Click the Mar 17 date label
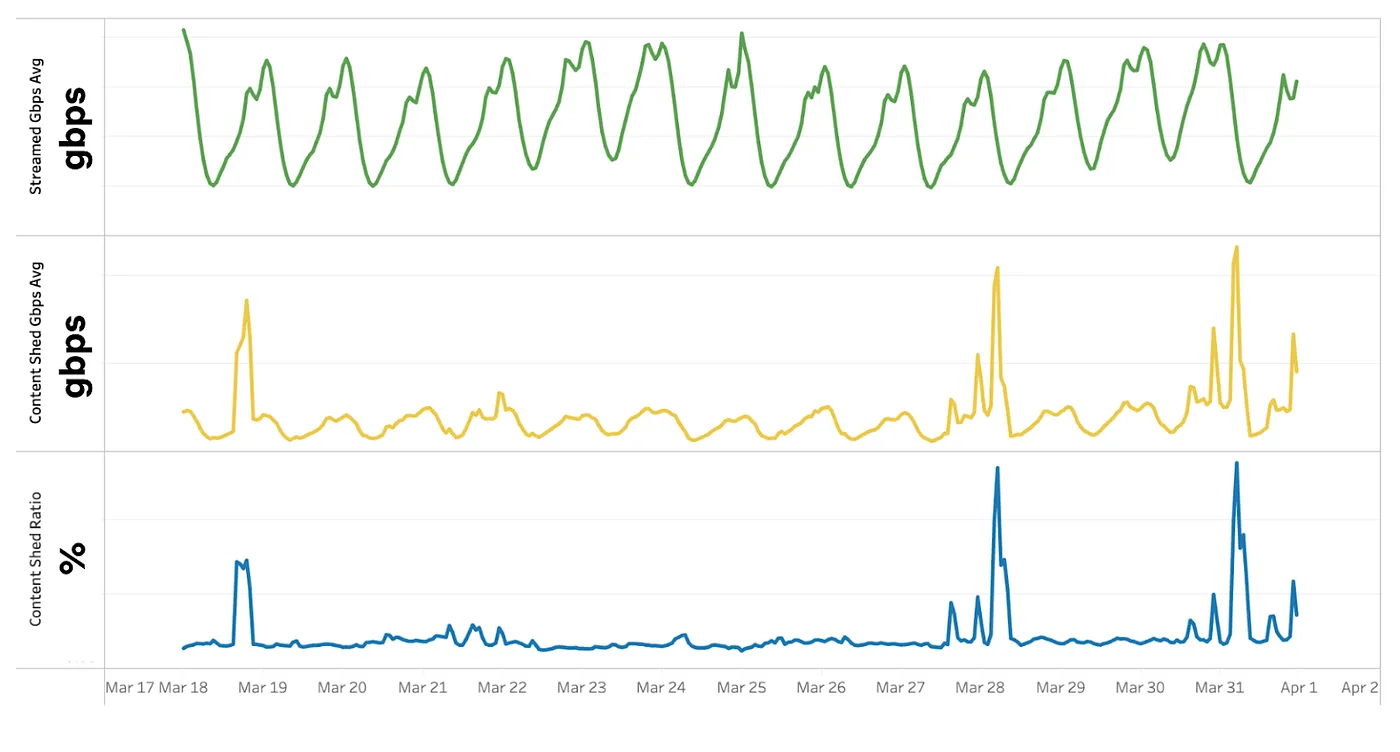Viewport: 1400px width, 752px height. (130, 688)
